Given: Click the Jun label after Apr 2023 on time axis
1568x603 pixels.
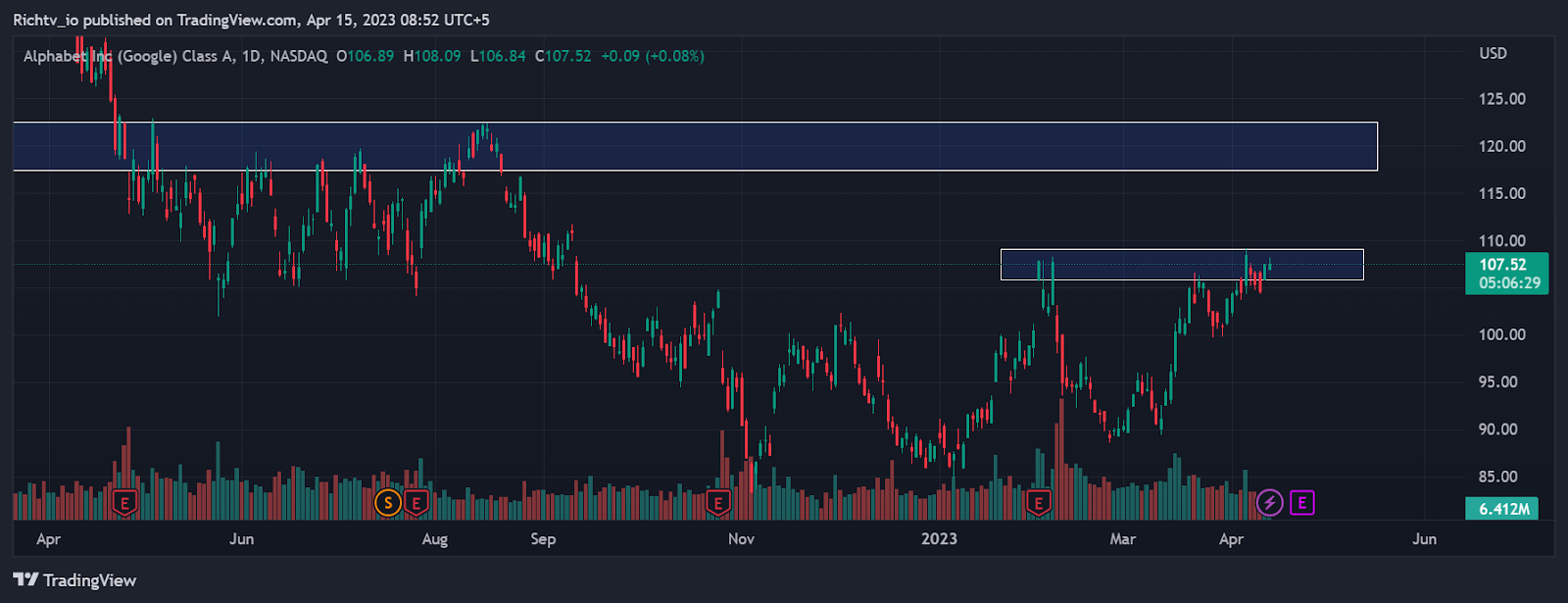Looking at the screenshot, I should tap(1425, 538).
